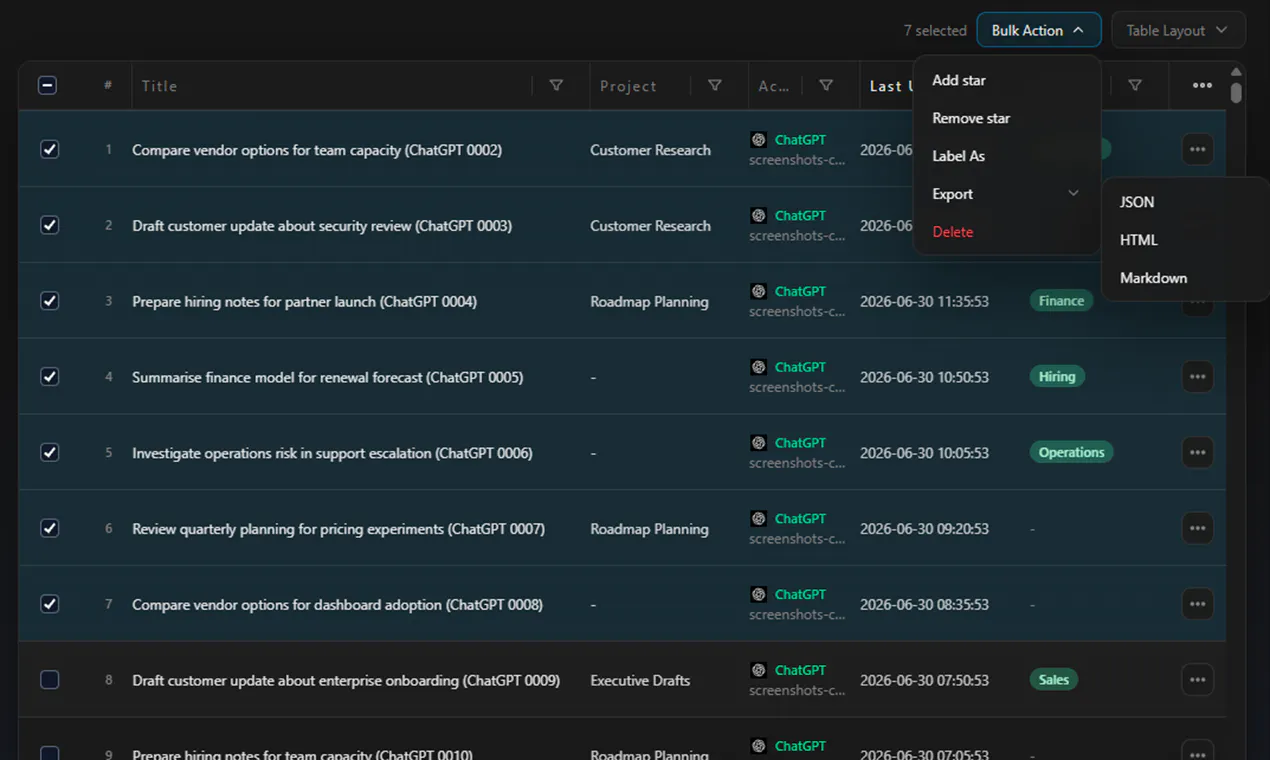The width and height of the screenshot is (1270, 760).
Task: Open 'Summarise finance model for renewal forecast' title
Action: (328, 377)
